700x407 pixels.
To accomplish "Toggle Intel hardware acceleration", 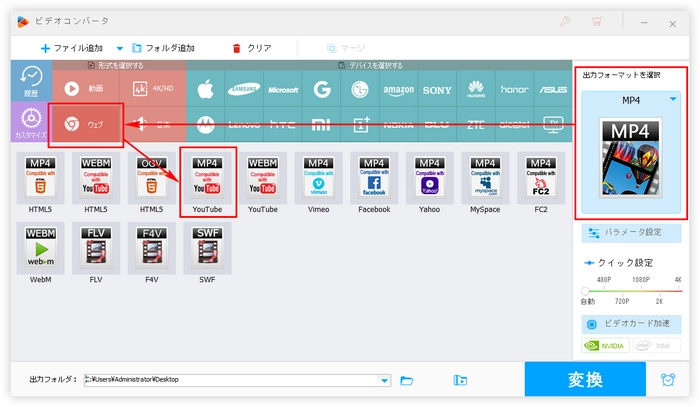I will [657, 346].
